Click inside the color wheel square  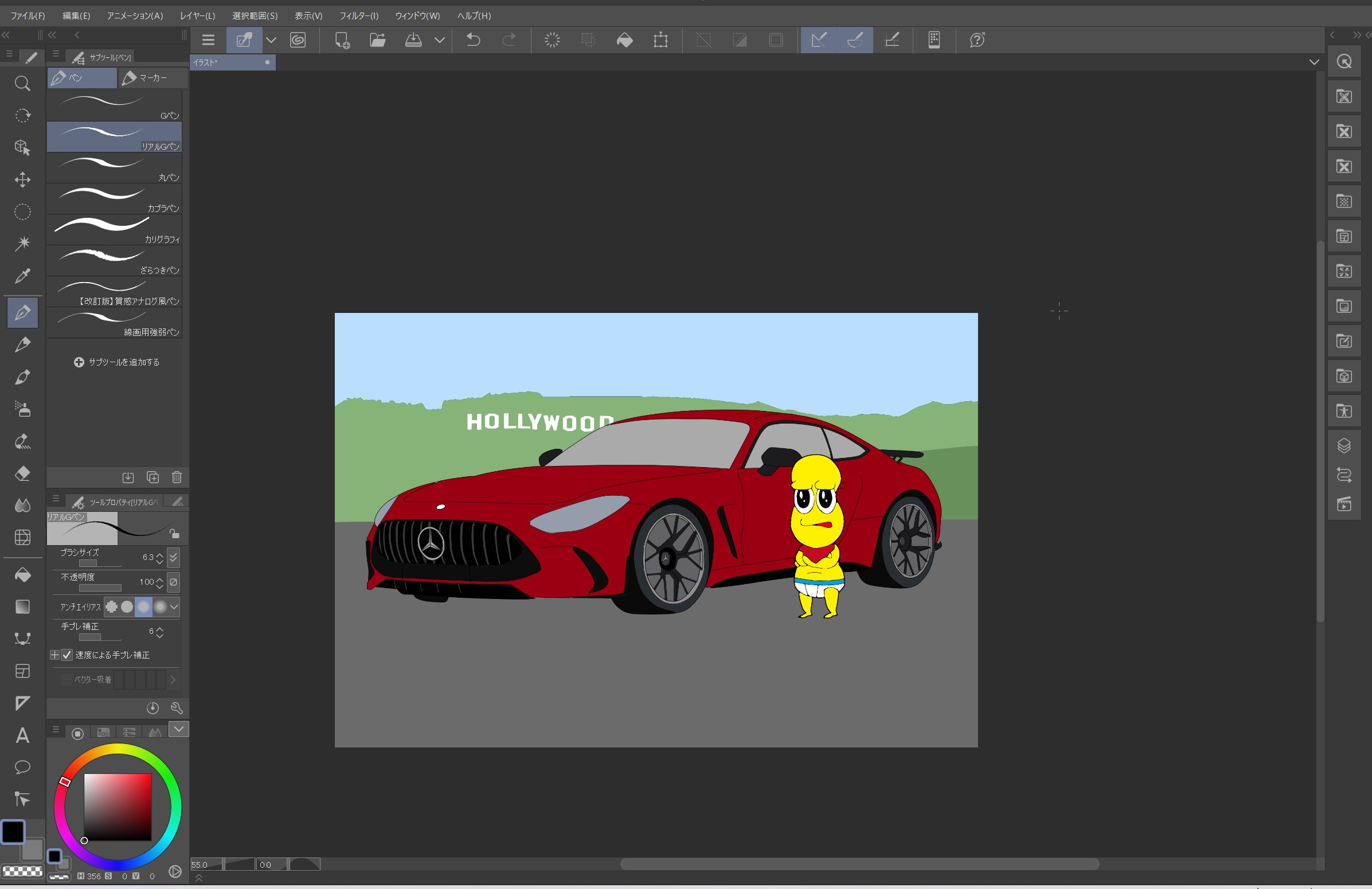pos(118,806)
